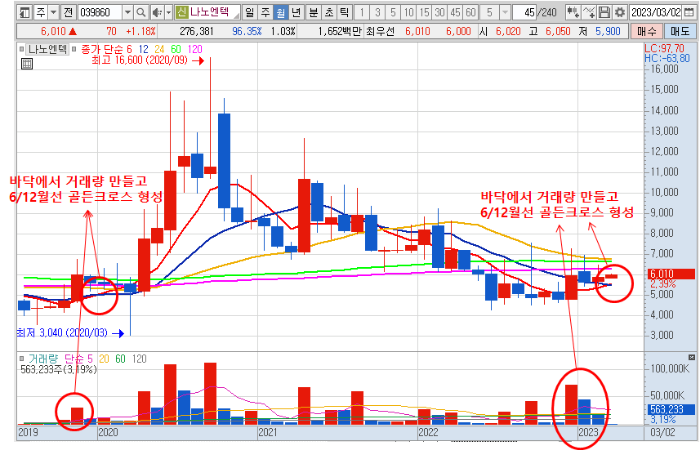Click the 거래량 volume panel legend
Viewport: 700px width, 450px height.
(x=43, y=359)
